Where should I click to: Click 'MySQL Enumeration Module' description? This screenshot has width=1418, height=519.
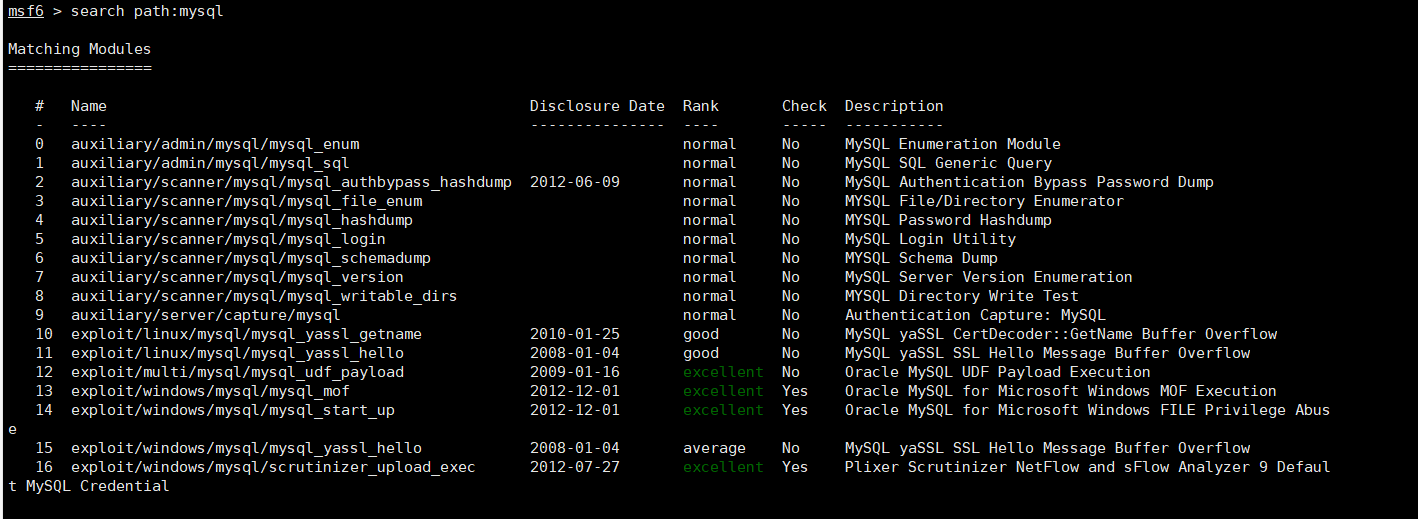coord(953,144)
